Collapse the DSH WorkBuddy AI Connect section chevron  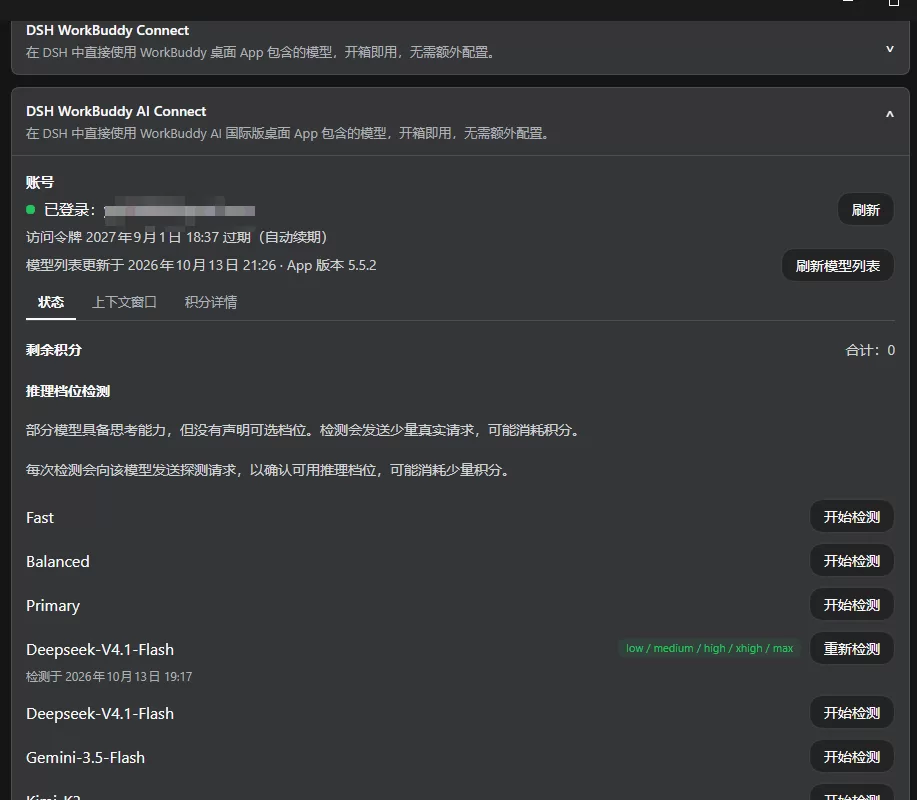[890, 114]
